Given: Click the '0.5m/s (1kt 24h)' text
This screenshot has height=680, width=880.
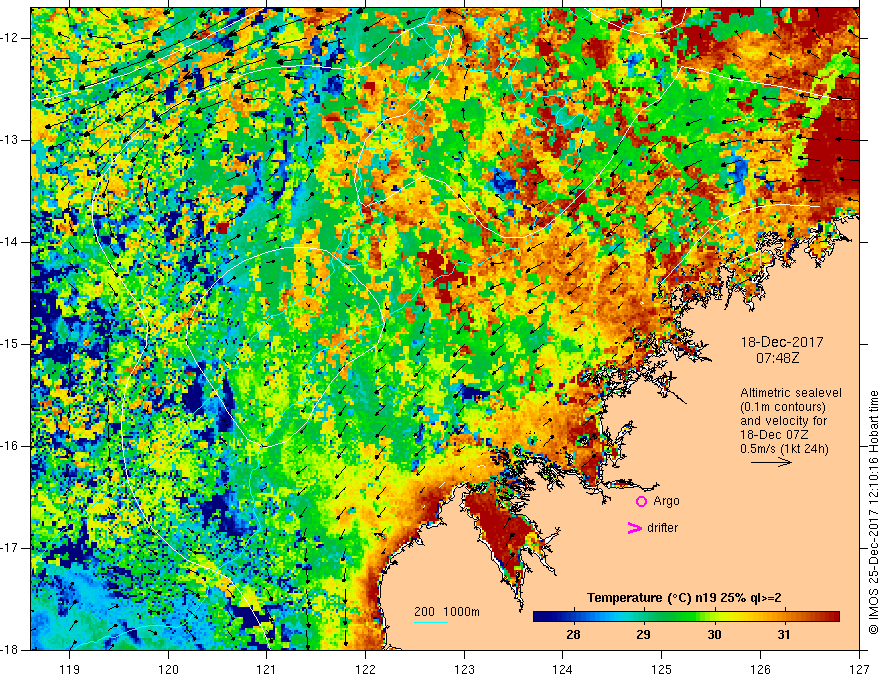Looking at the screenshot, I should [x=784, y=449].
